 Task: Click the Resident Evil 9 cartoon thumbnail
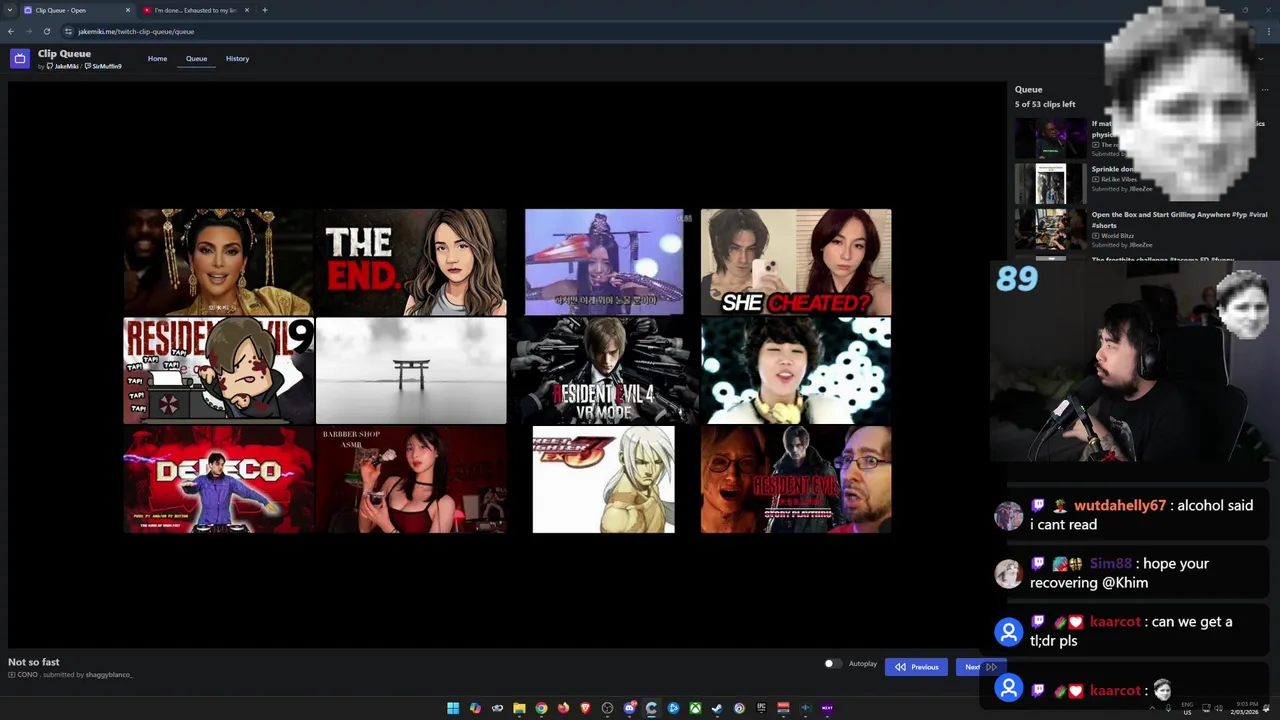click(218, 371)
